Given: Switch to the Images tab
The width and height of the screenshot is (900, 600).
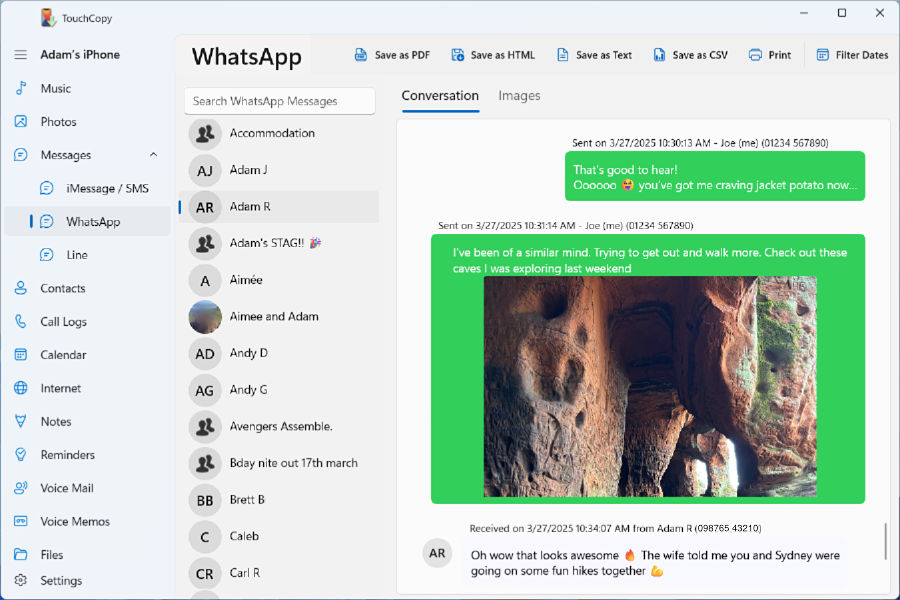Looking at the screenshot, I should coord(519,96).
